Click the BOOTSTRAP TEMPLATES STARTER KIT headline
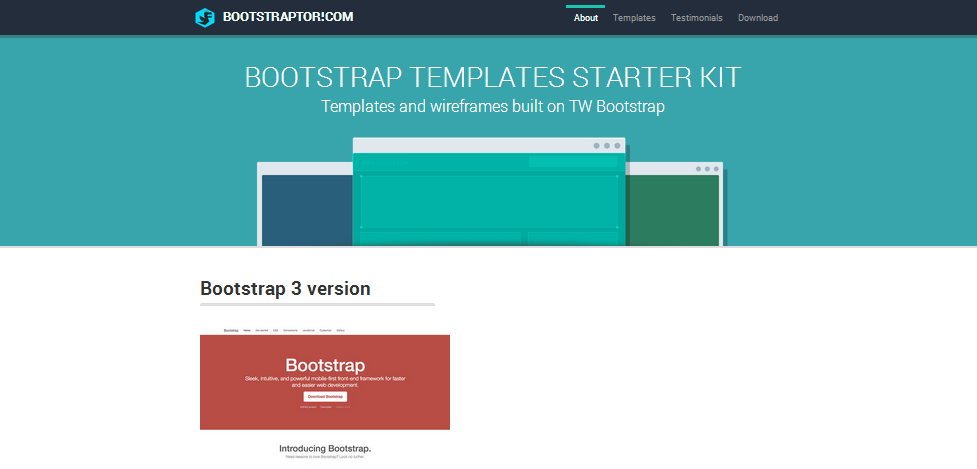Screen dimensions: 977x469 (493, 77)
